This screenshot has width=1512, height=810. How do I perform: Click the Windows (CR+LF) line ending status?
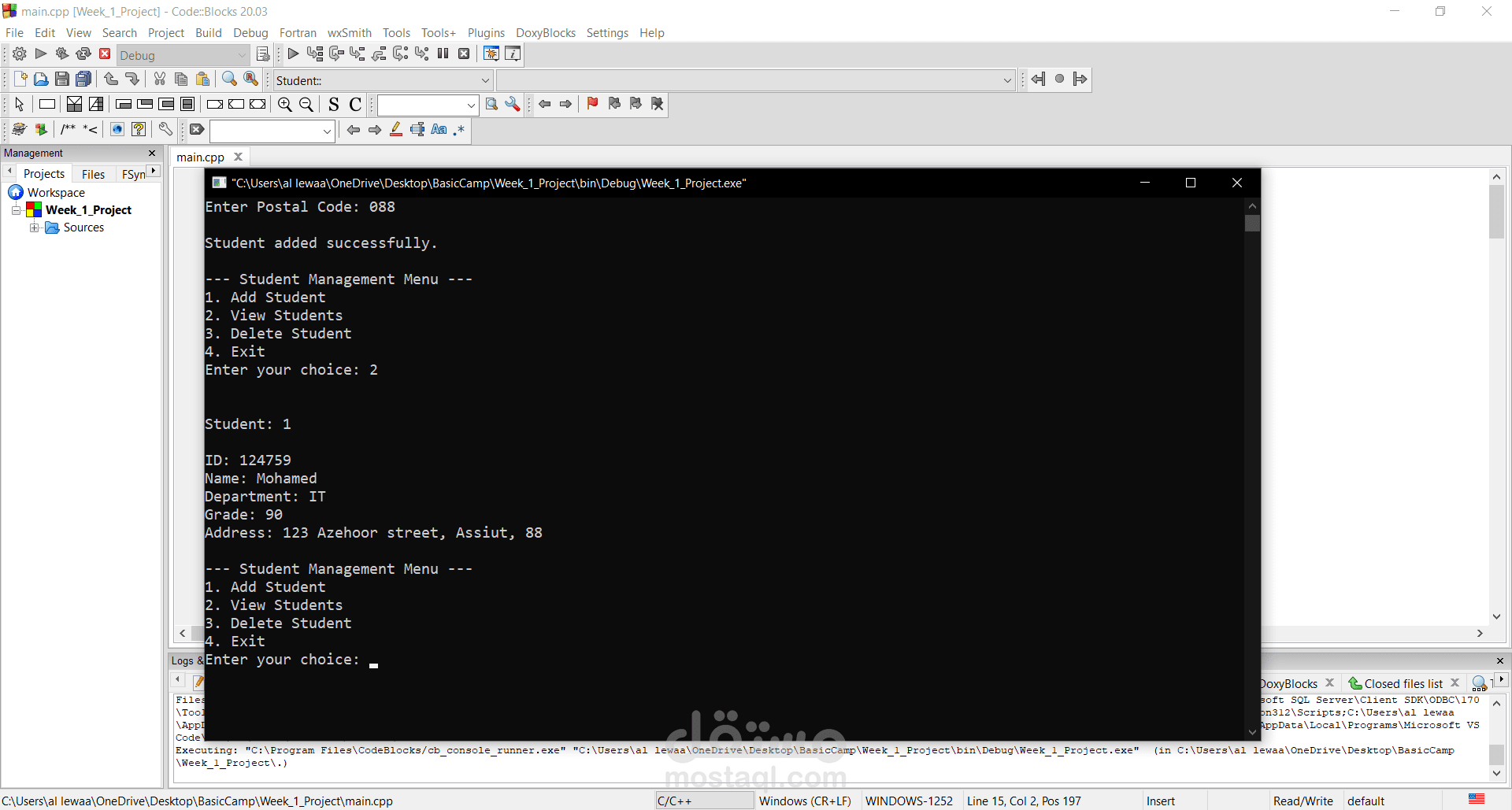(805, 801)
